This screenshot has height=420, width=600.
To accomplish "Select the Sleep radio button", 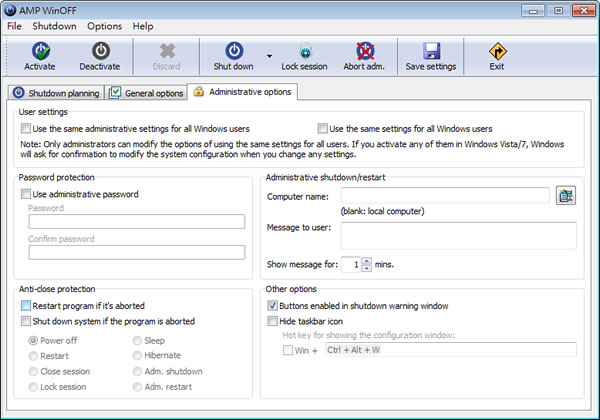I will (137, 340).
